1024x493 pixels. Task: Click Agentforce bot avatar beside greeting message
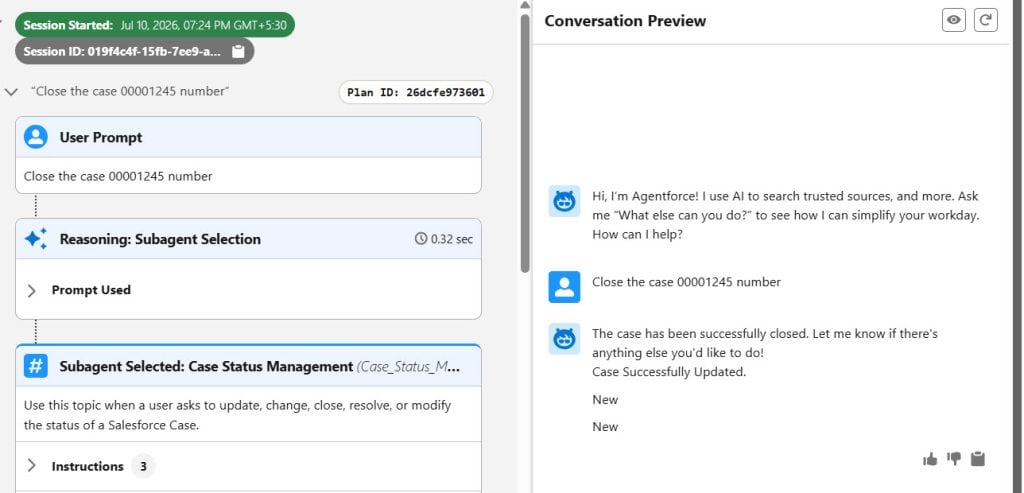564,201
